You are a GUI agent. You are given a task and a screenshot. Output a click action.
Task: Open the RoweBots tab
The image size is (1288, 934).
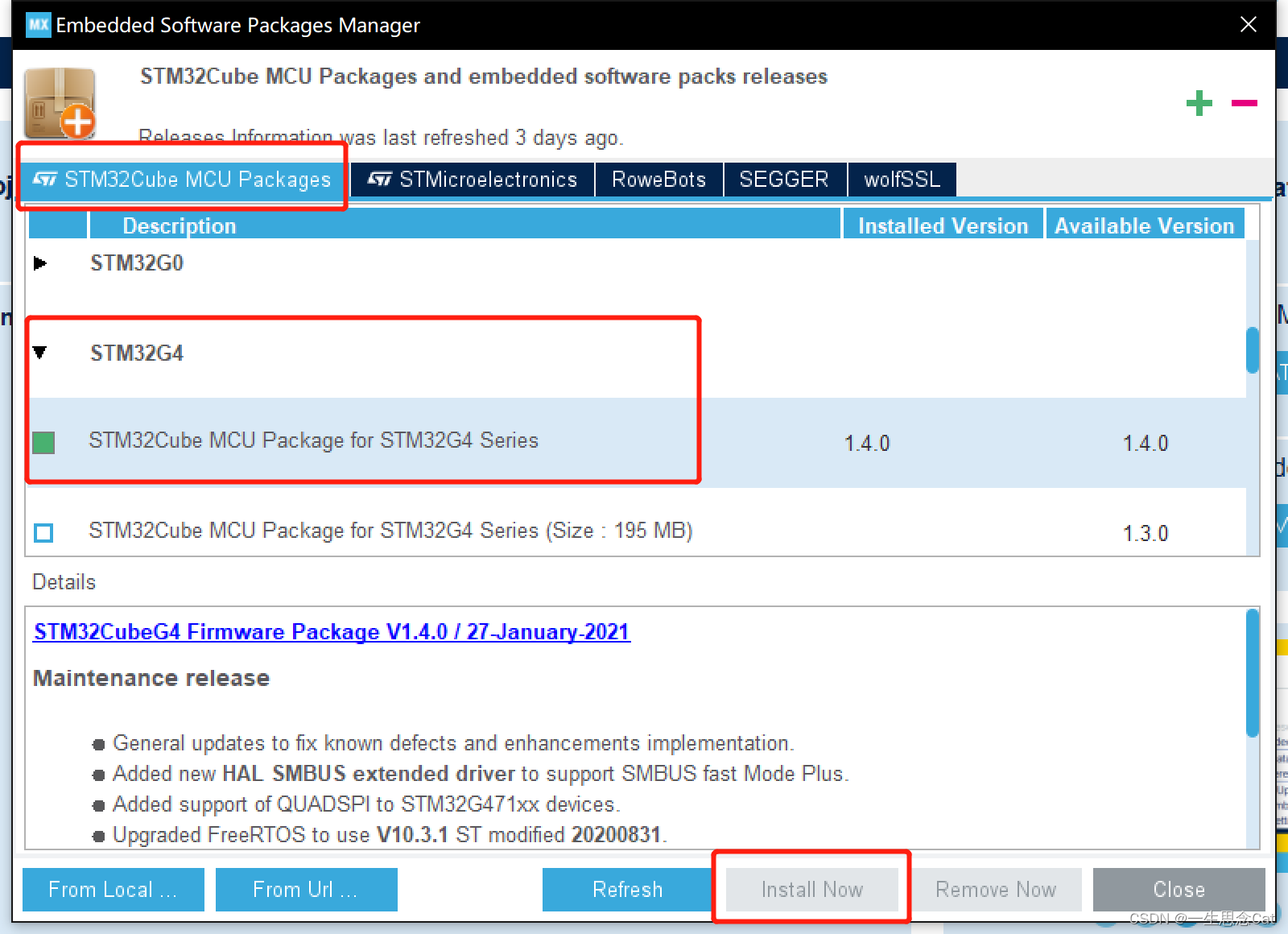tap(658, 179)
